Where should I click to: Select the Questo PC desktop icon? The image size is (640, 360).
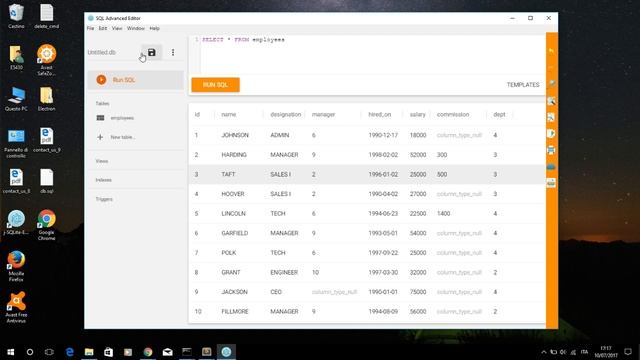16,99
